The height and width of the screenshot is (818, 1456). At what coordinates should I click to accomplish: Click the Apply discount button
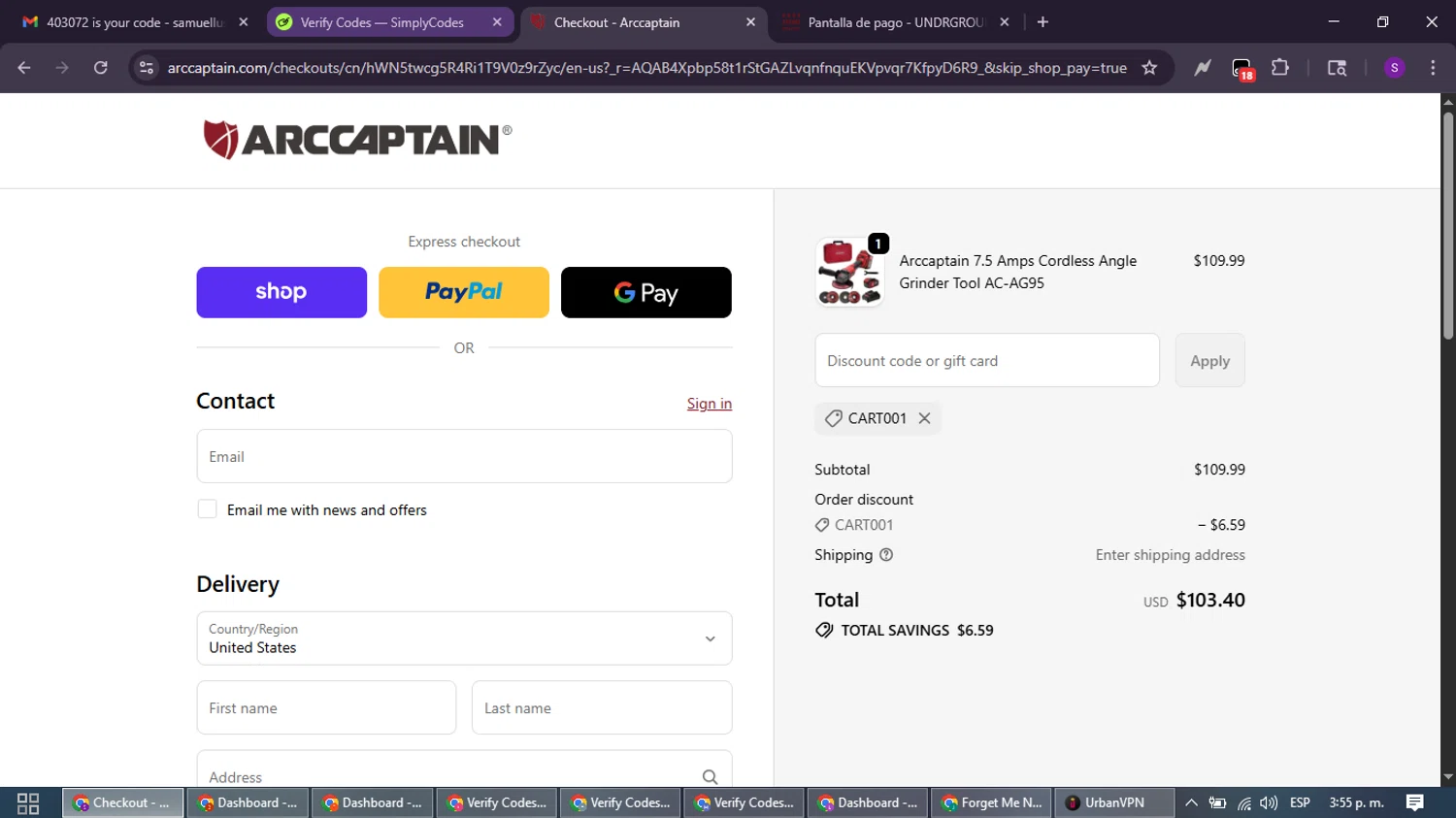(1209, 361)
